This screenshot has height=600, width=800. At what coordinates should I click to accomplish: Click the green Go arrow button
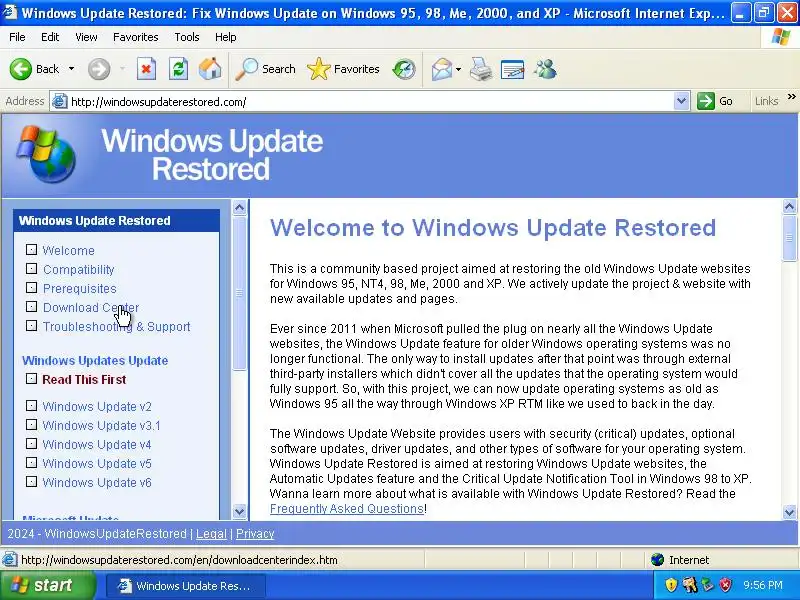coord(706,101)
